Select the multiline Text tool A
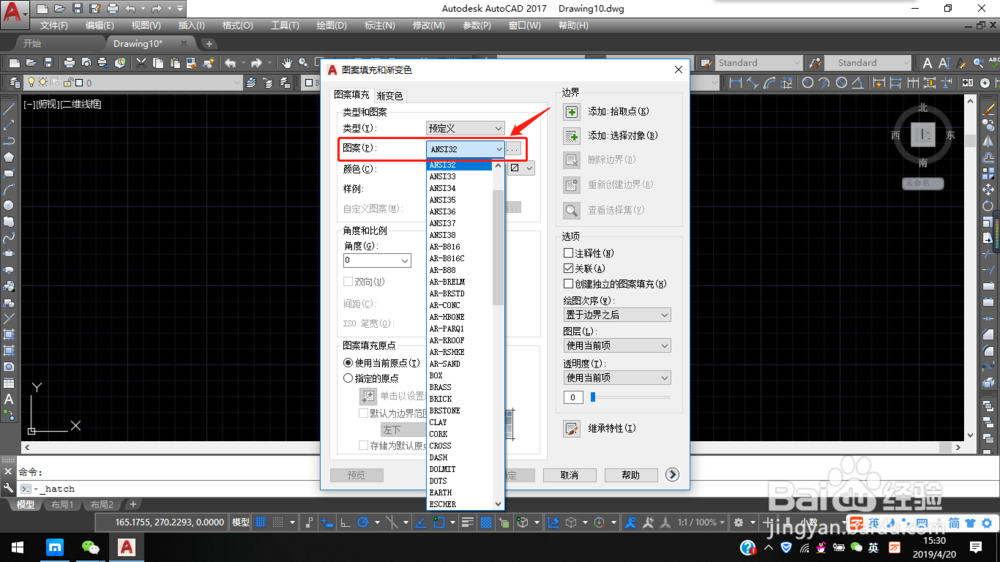Viewport: 1000px width, 562px height. [9, 399]
